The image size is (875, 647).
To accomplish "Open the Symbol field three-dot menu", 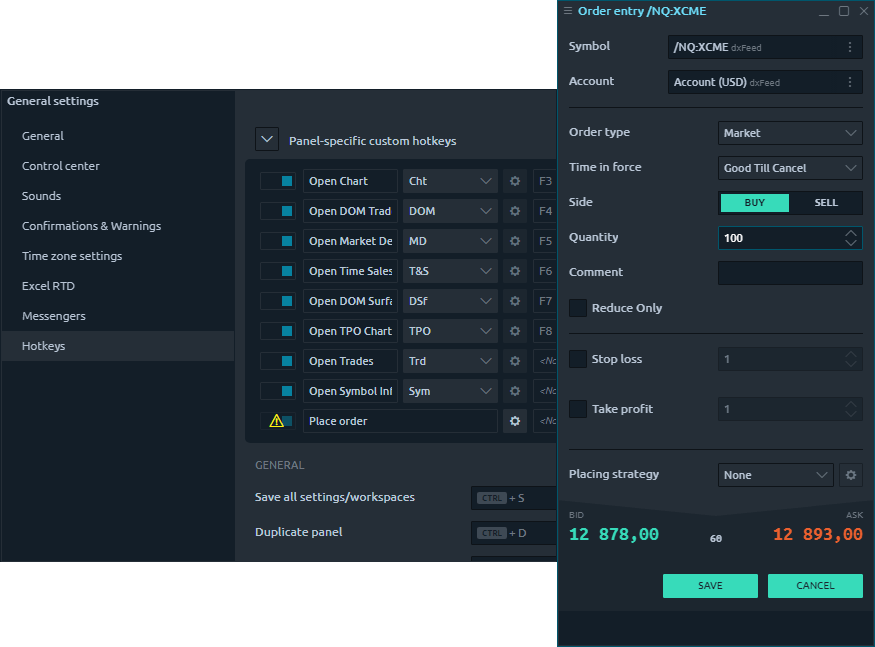I will 850,47.
